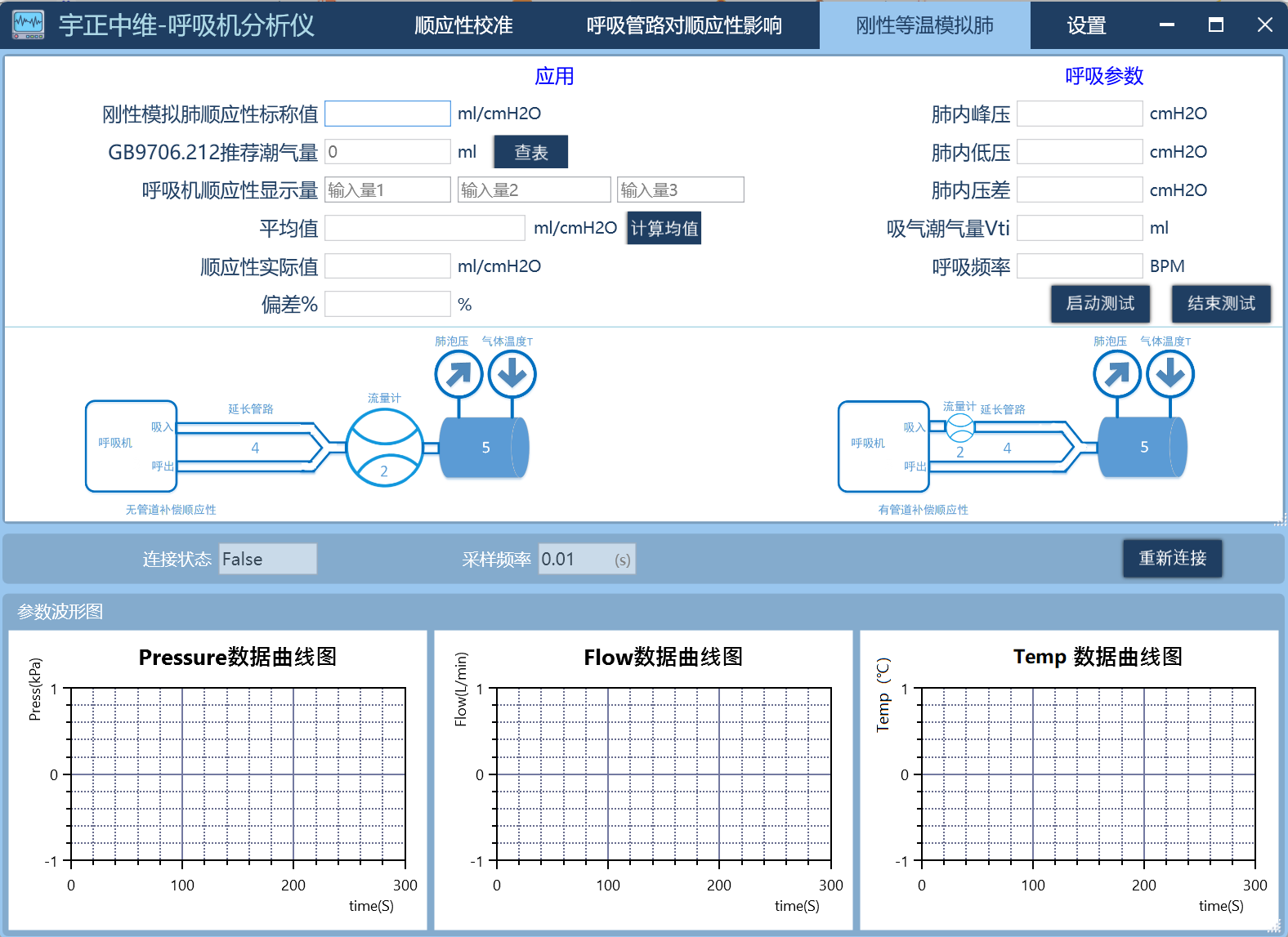Click the left diagram lung cylinder labeled 5

pyautogui.click(x=485, y=447)
